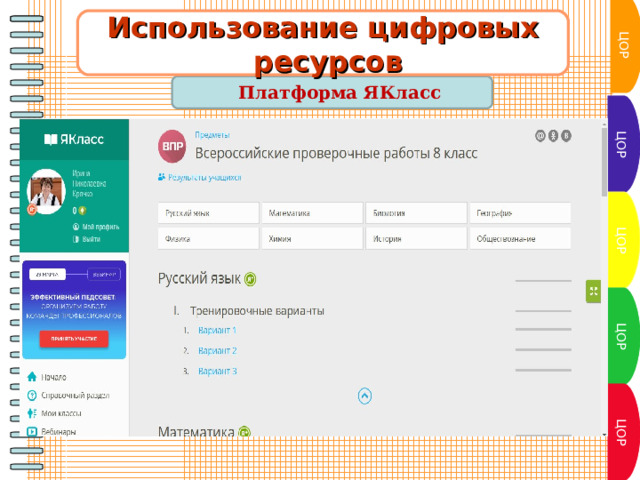The height and width of the screenshot is (480, 640).
Task: Click the email share icon at top right
Action: coord(540,136)
